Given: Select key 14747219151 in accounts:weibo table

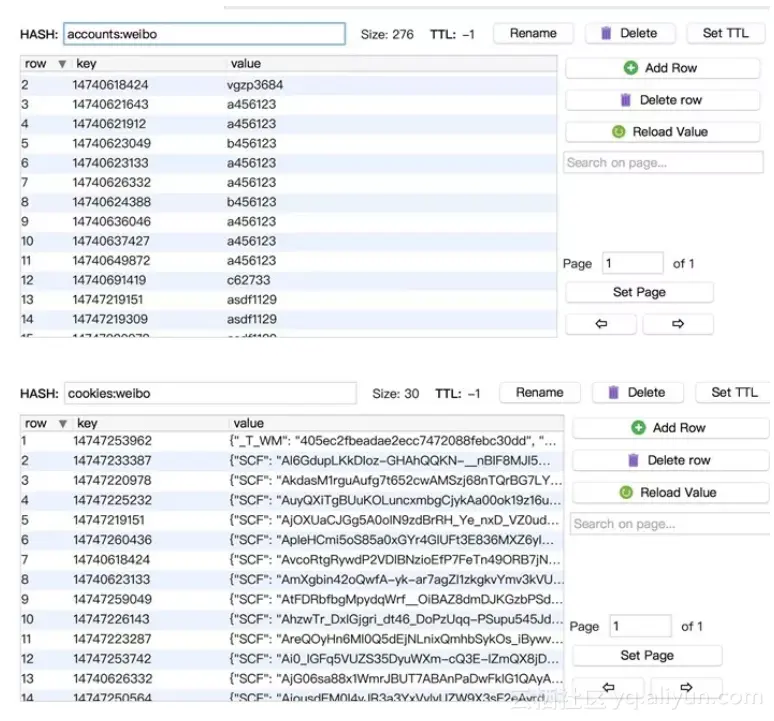Looking at the screenshot, I should (x=108, y=300).
